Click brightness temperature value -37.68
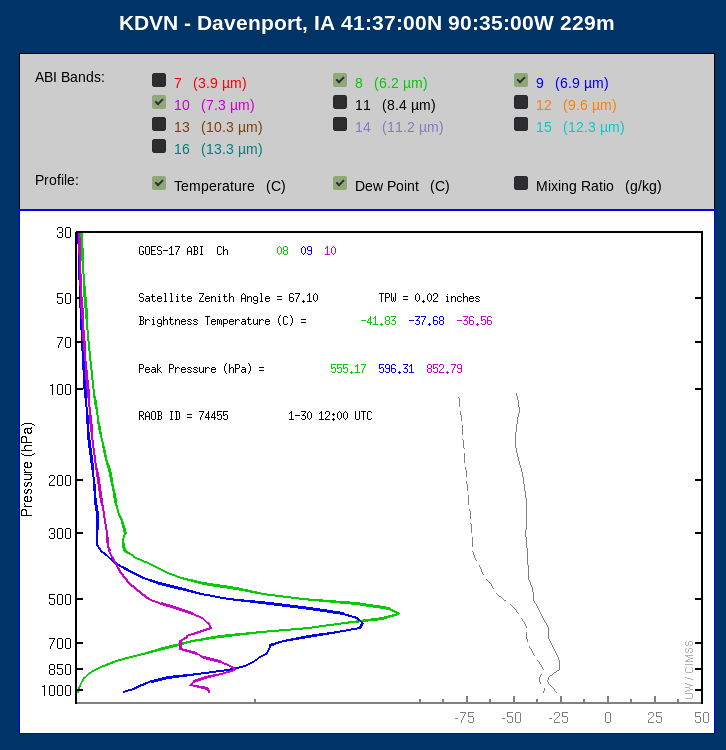The width and height of the screenshot is (726, 750). click(x=426, y=321)
